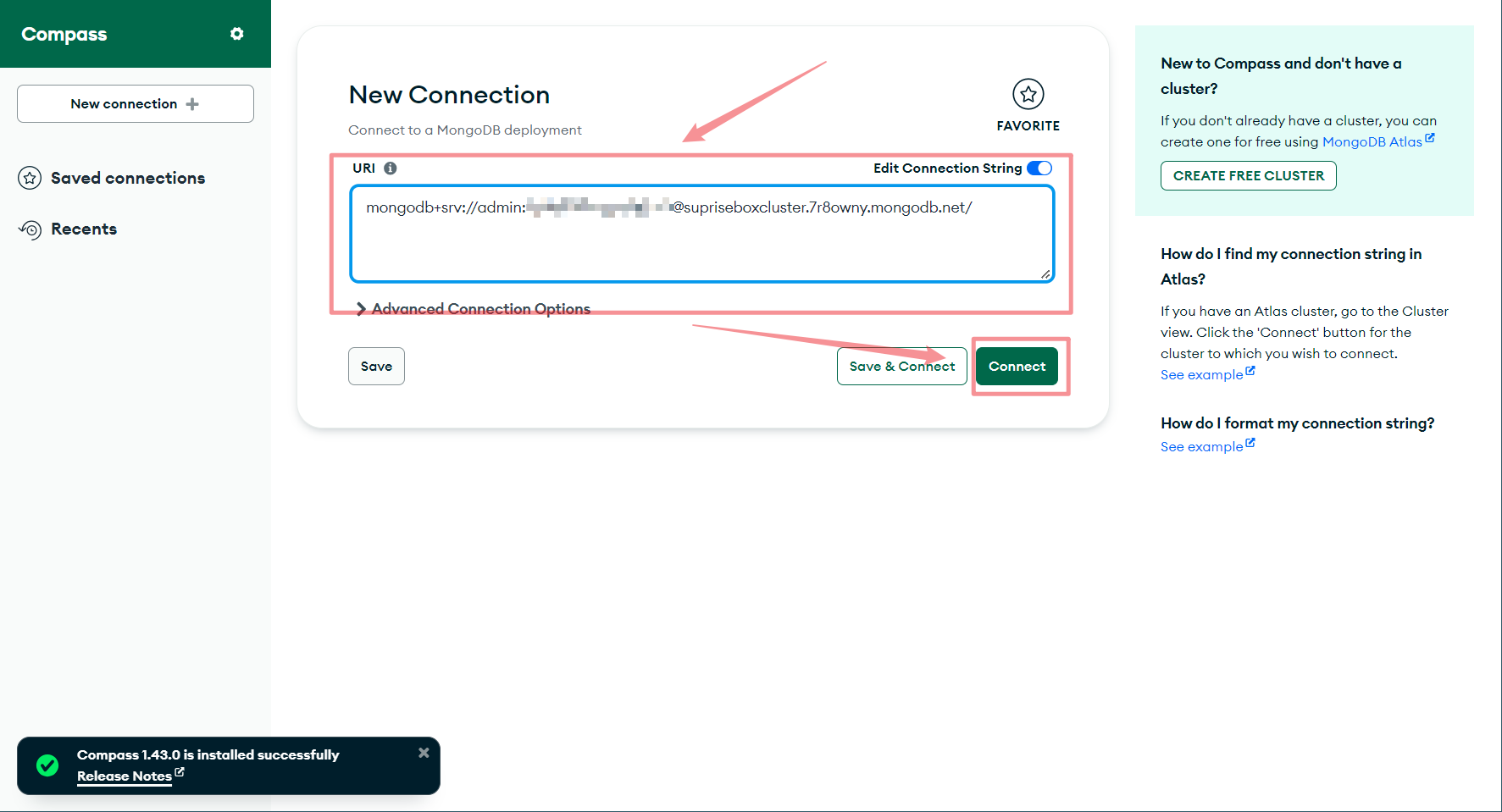Open See example link for formatting connection string

point(1207,446)
